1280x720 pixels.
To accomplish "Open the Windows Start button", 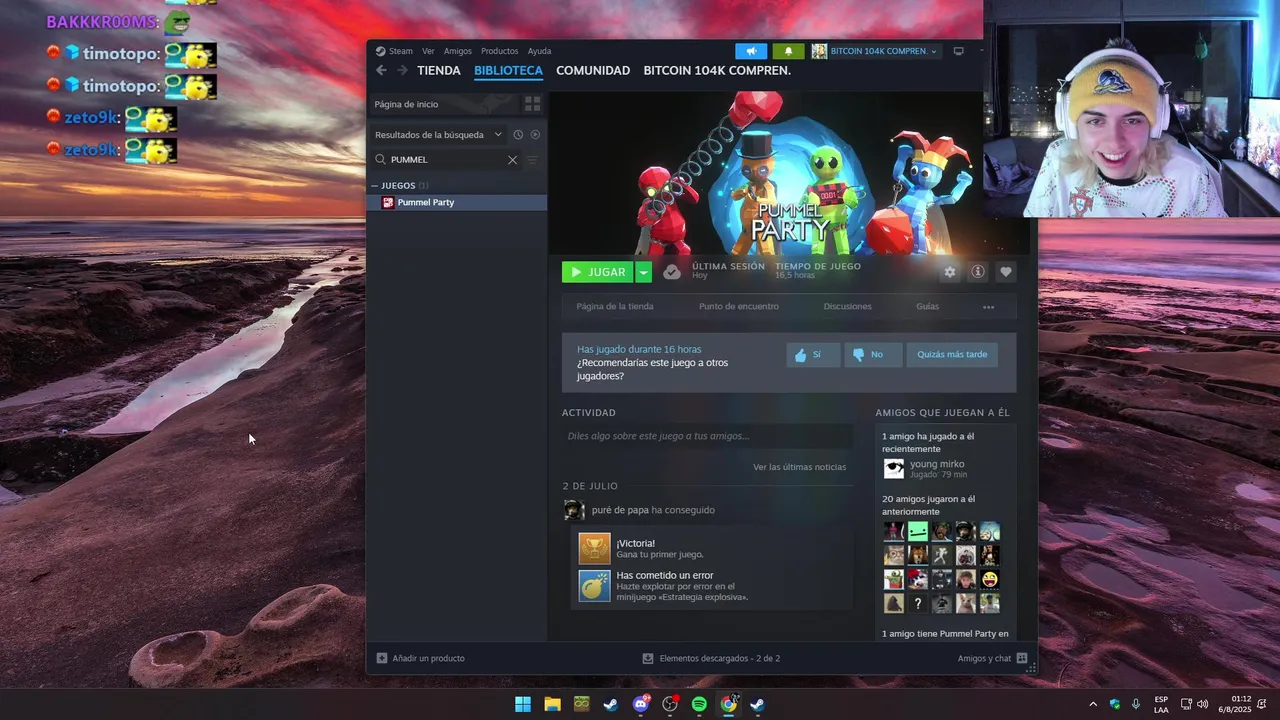I will click(523, 704).
